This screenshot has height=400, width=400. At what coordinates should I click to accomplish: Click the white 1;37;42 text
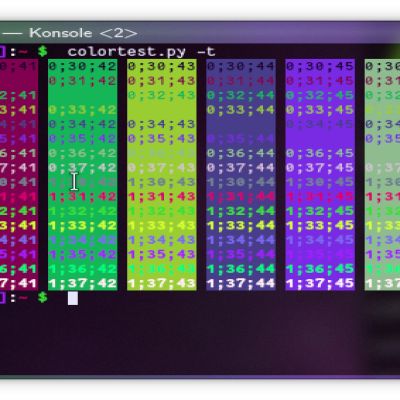click(83, 284)
